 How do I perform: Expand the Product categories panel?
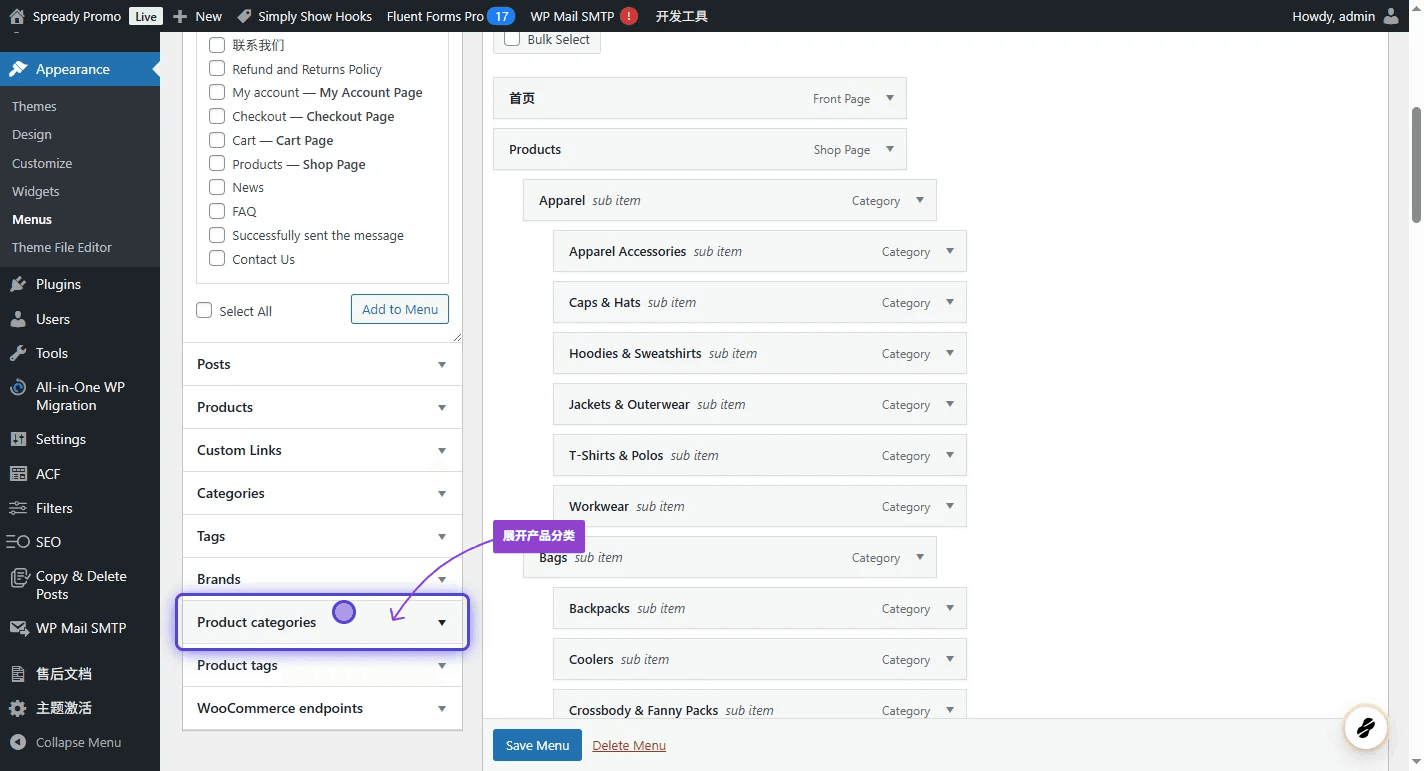[442, 623]
